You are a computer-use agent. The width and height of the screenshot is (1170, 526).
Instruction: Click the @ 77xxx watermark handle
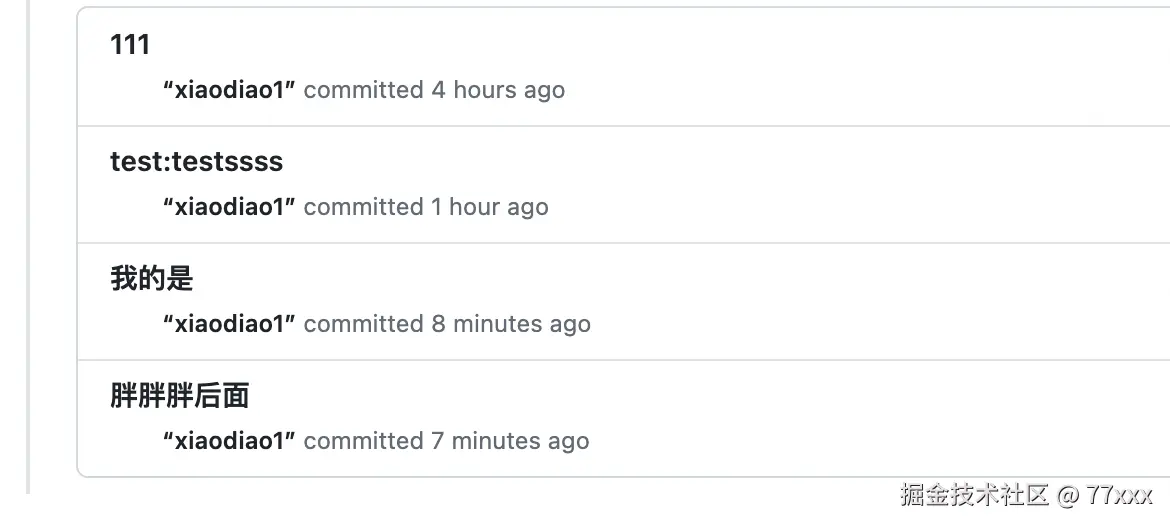coord(1106,495)
